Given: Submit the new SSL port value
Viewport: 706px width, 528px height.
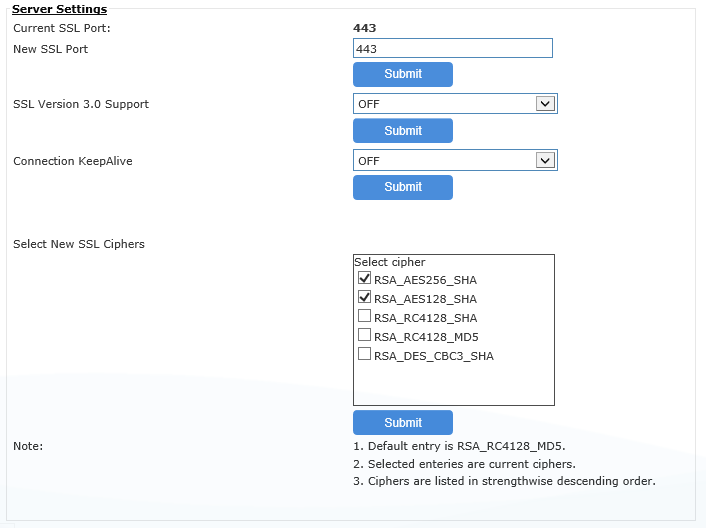Looking at the screenshot, I should click(x=403, y=74).
